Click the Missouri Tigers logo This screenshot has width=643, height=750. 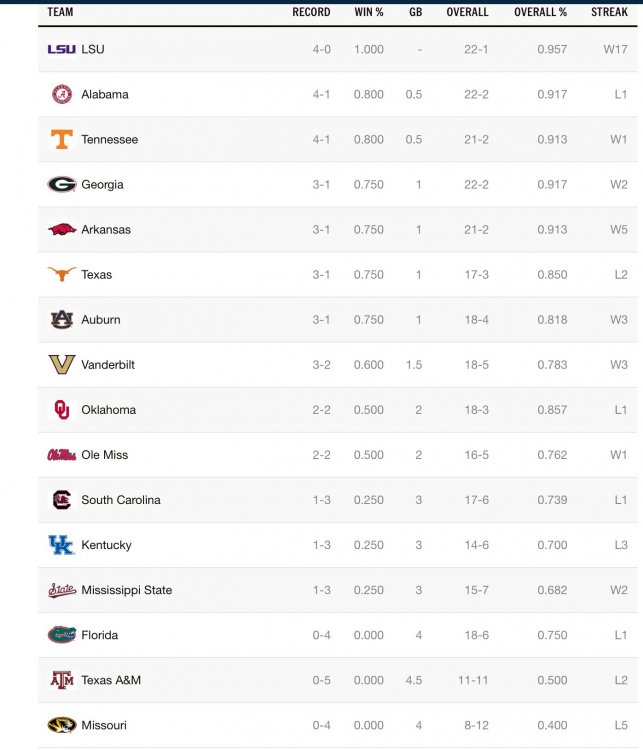[x=62, y=725]
